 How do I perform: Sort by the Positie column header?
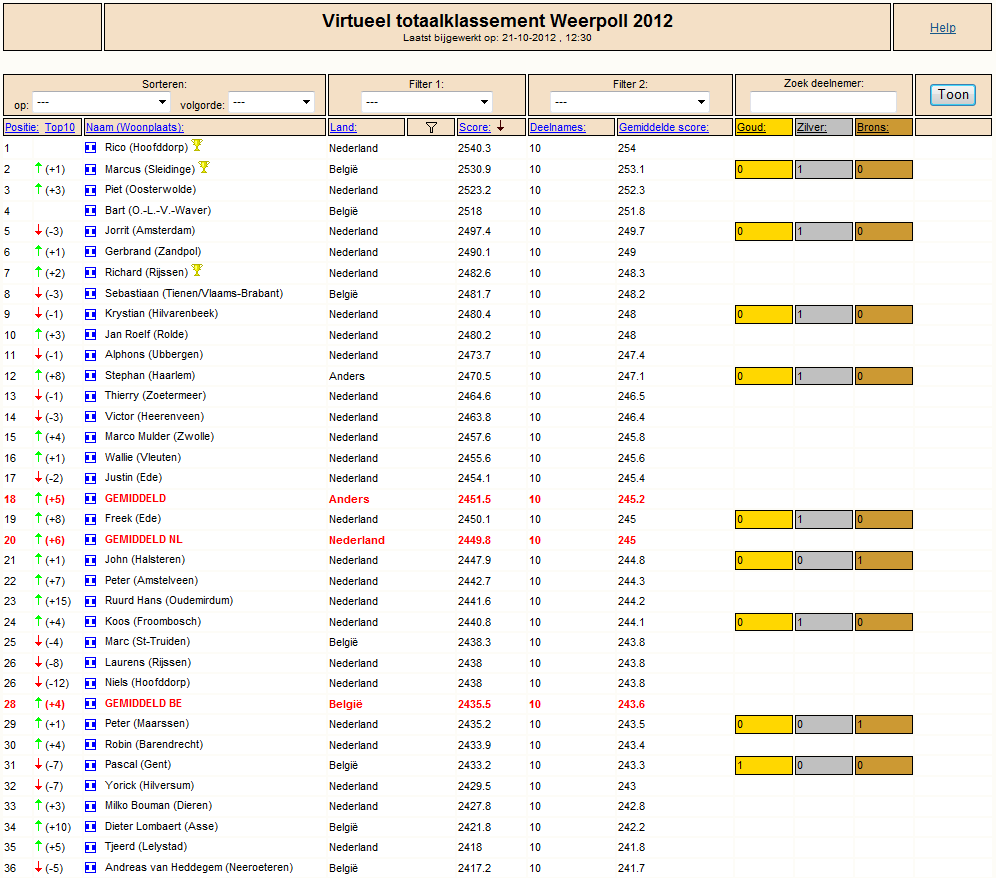click(x=22, y=127)
